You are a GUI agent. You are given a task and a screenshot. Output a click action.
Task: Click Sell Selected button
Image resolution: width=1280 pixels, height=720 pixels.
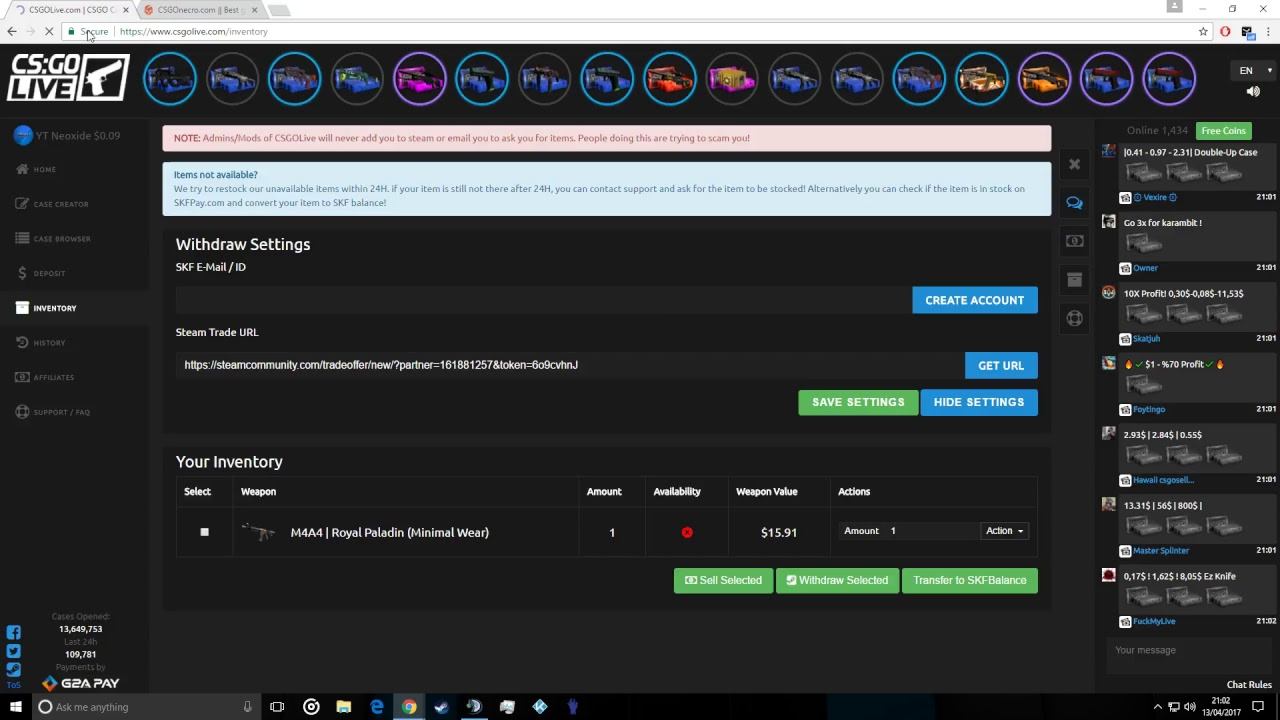click(x=723, y=580)
